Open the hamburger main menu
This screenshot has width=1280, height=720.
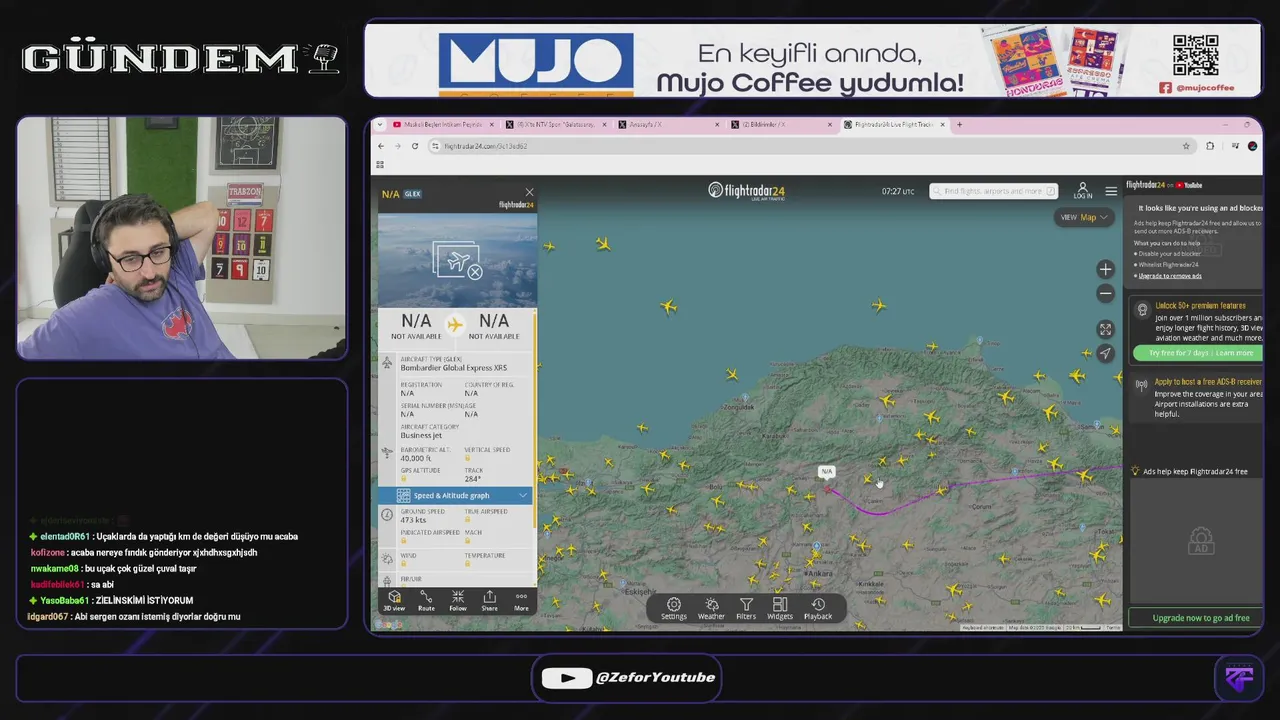click(x=1111, y=191)
